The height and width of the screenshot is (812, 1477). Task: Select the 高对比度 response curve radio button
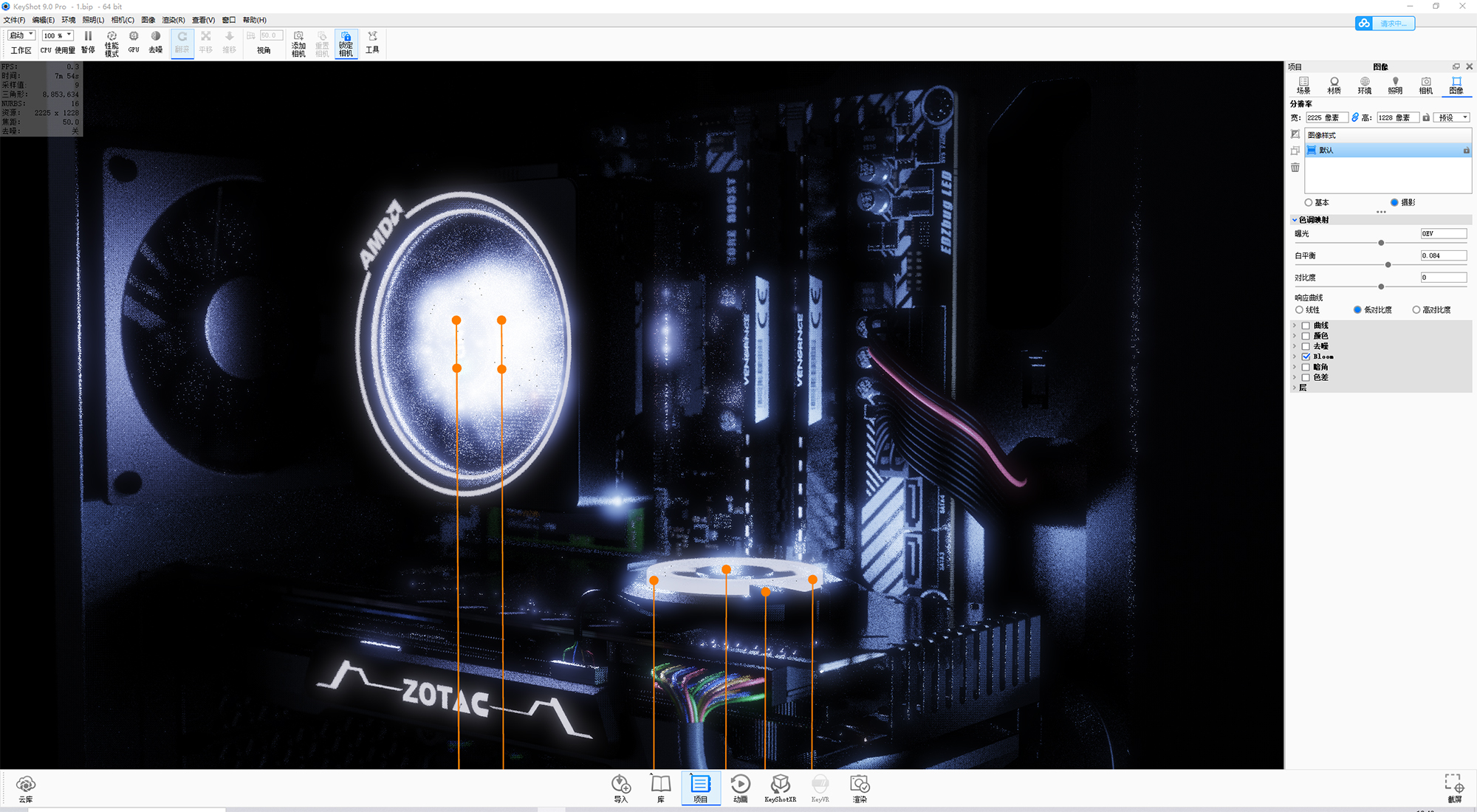point(1415,309)
